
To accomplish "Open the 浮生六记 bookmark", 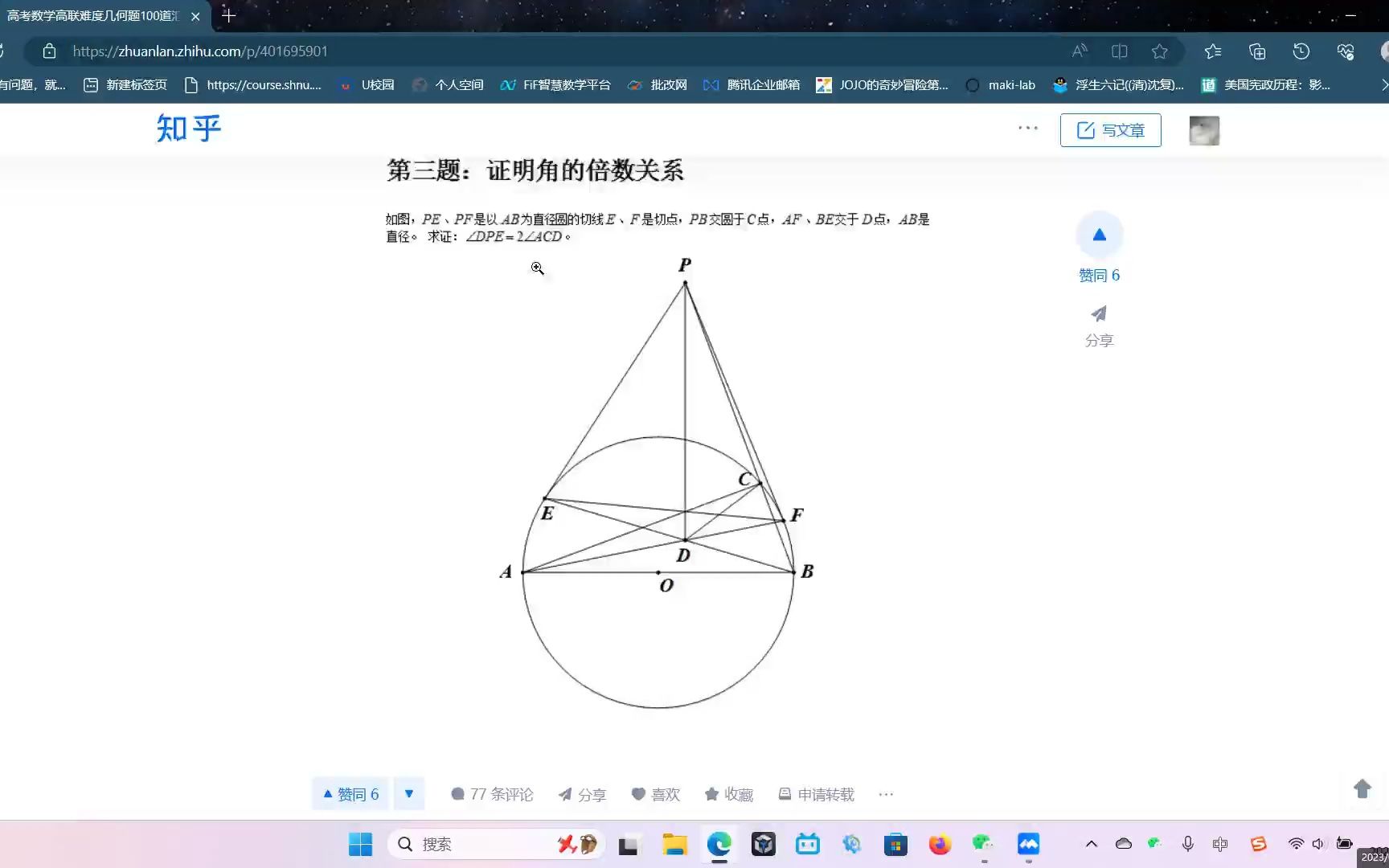I will pyautogui.click(x=1118, y=85).
